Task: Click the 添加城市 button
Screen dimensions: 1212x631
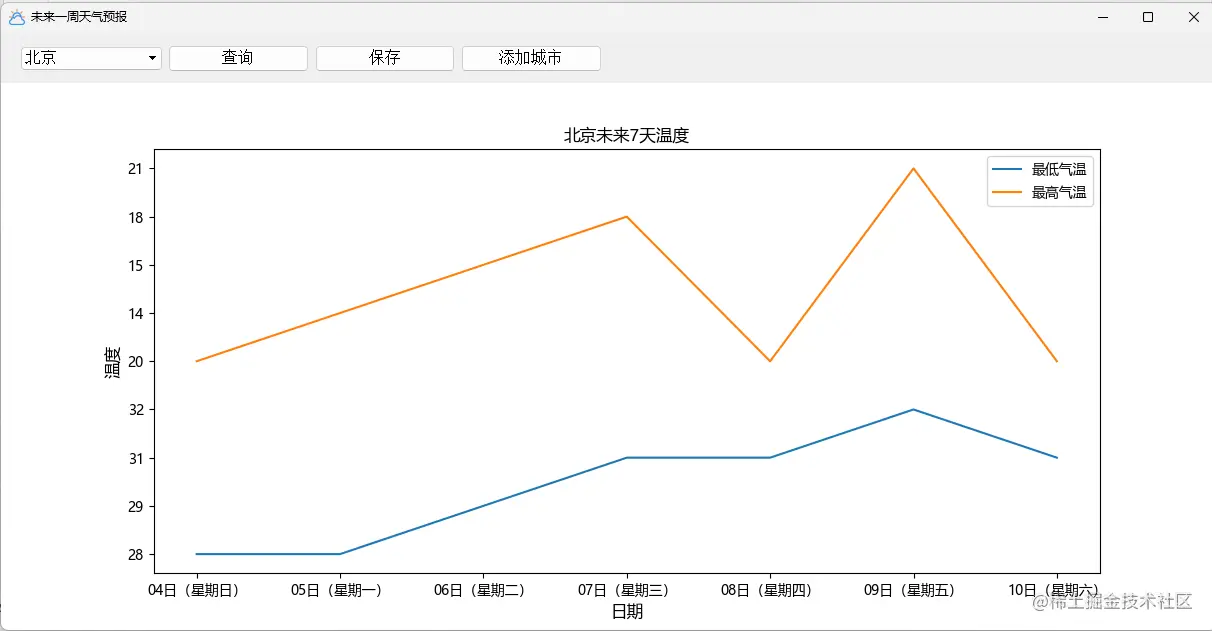Action: coord(531,58)
